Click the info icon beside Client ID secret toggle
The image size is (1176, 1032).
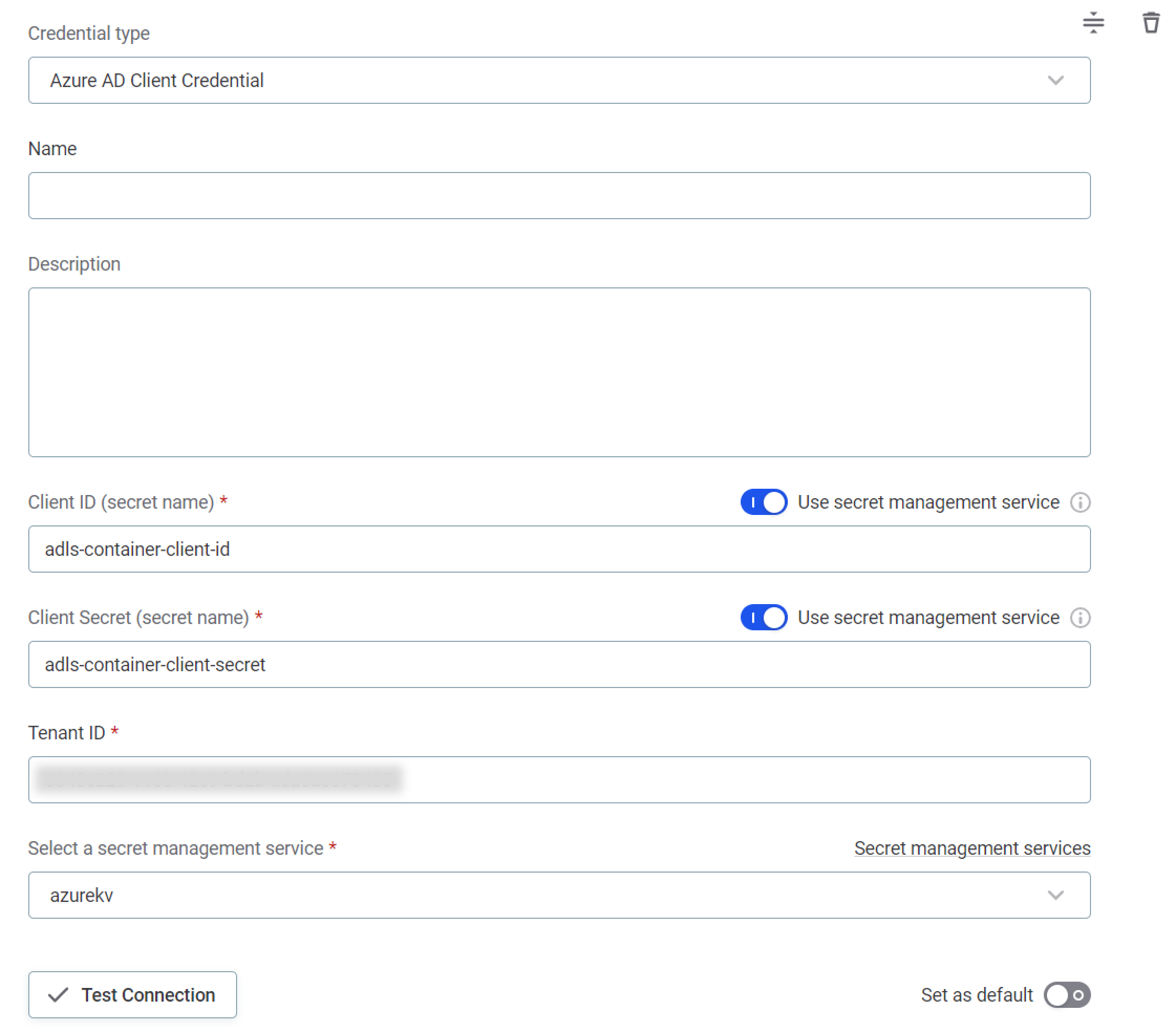1081,502
